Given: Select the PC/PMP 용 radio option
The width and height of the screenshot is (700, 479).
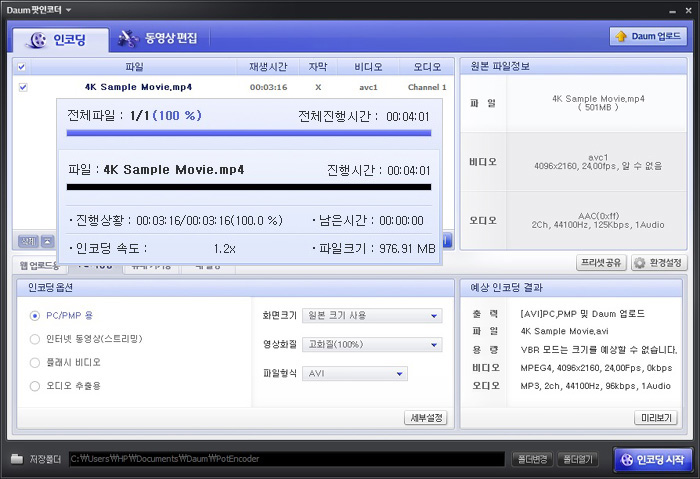Looking at the screenshot, I should tap(36, 315).
